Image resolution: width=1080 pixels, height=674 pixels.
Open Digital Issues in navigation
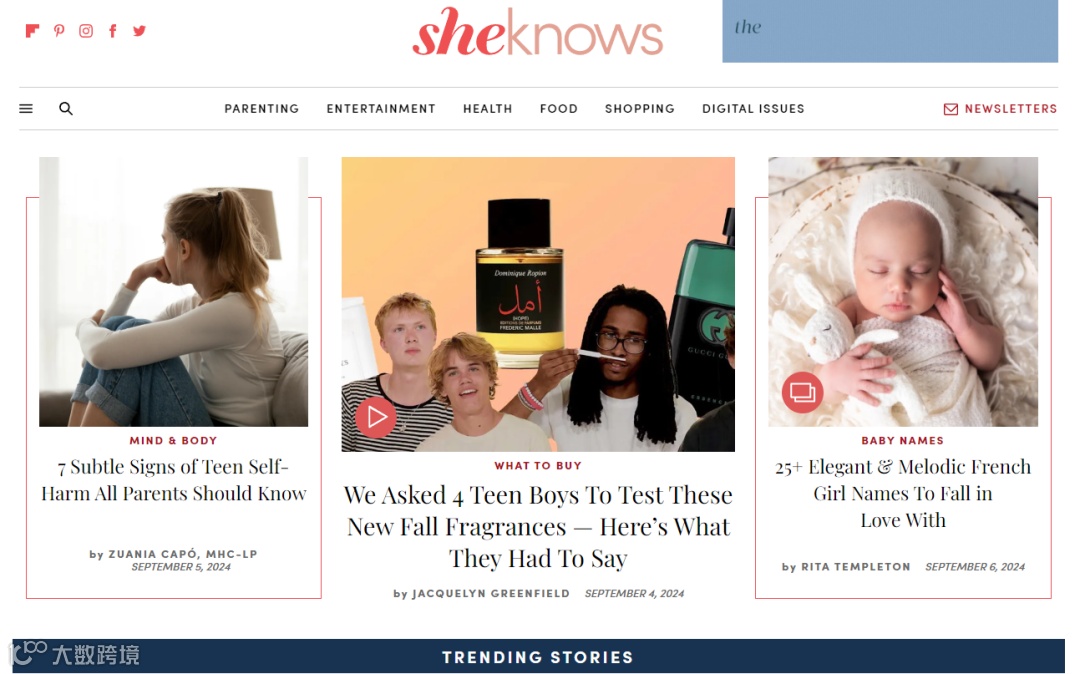tap(754, 109)
